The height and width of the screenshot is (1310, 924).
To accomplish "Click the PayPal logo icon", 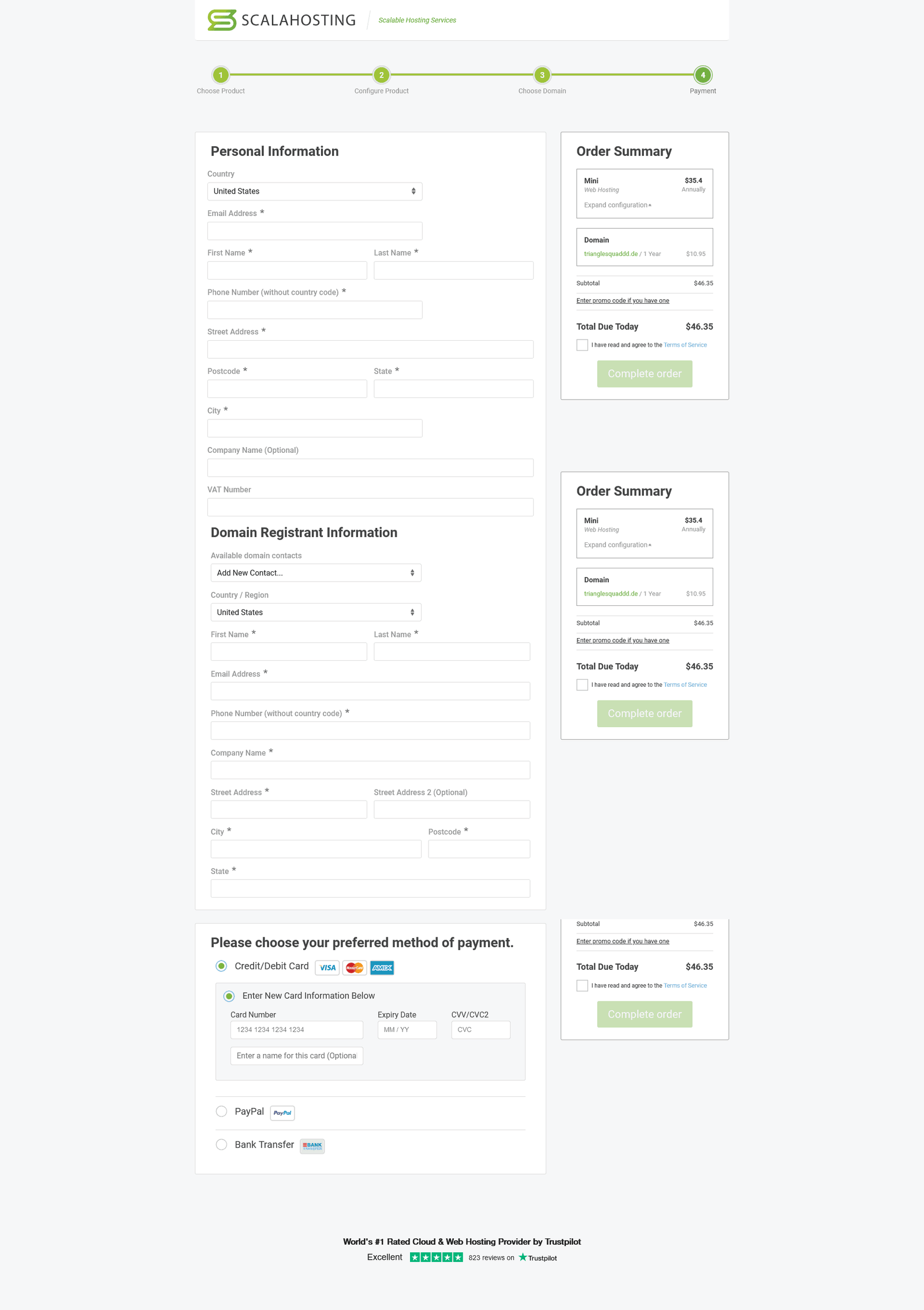I will click(x=282, y=1112).
